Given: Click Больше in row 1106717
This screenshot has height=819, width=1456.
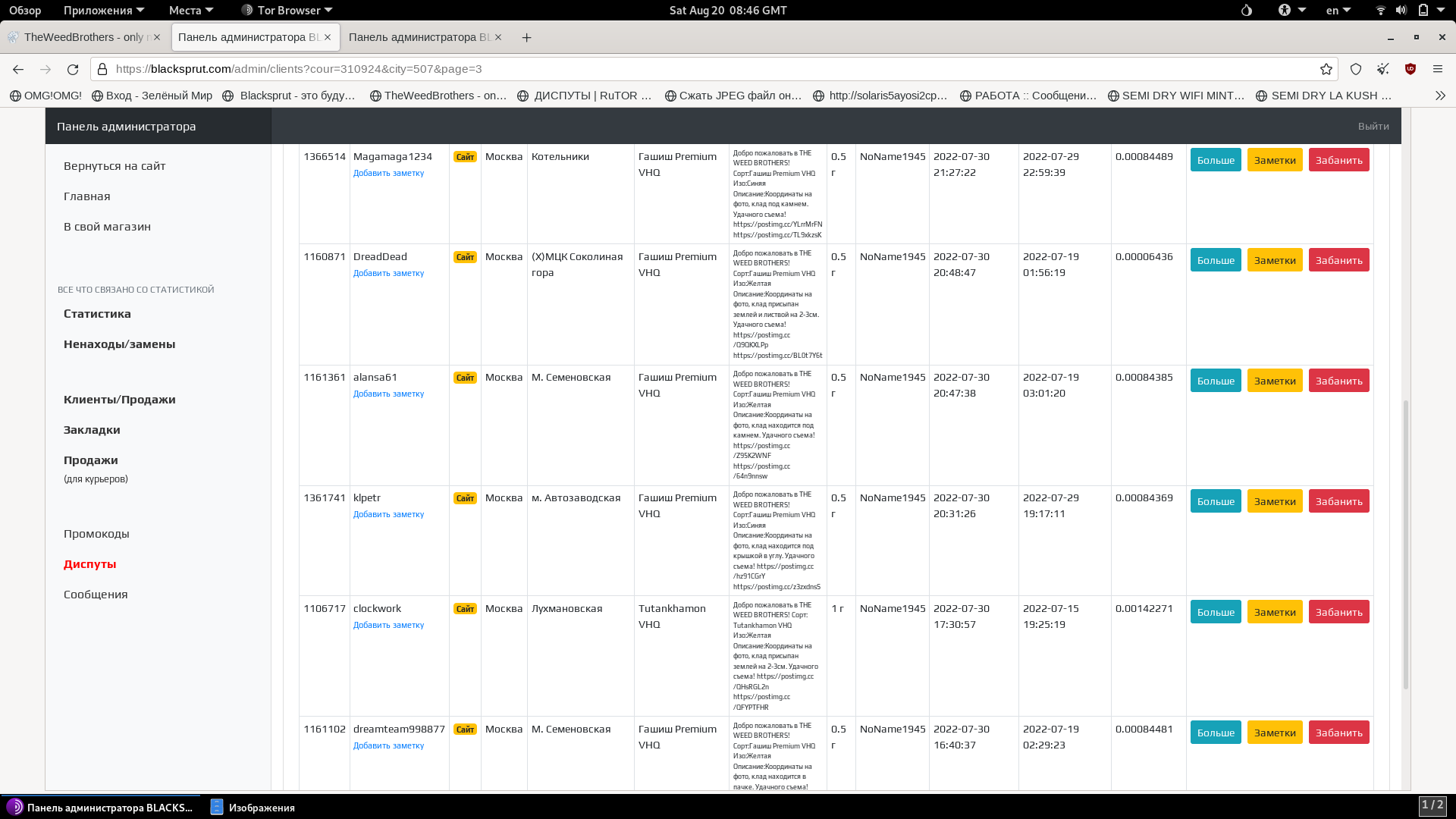Looking at the screenshot, I should [1216, 612].
